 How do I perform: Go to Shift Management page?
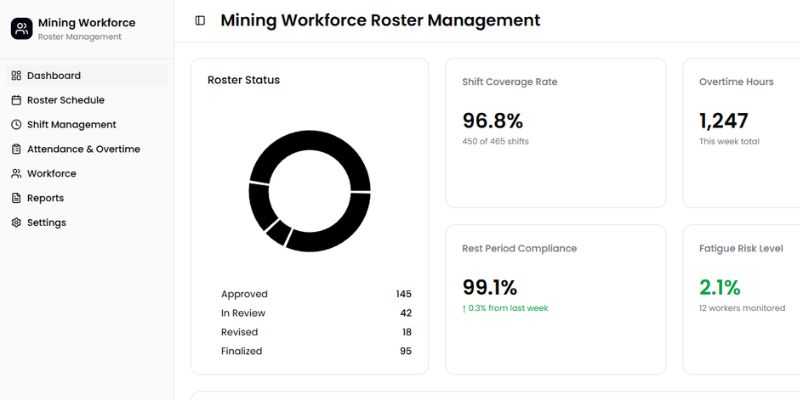coord(87,124)
